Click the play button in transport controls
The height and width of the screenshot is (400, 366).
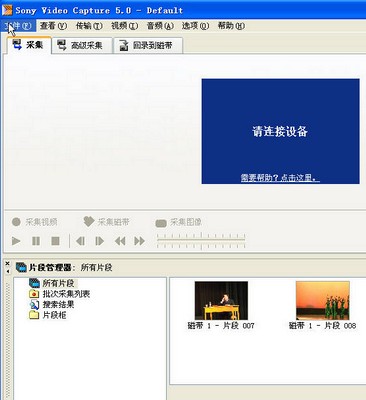click(x=16, y=241)
